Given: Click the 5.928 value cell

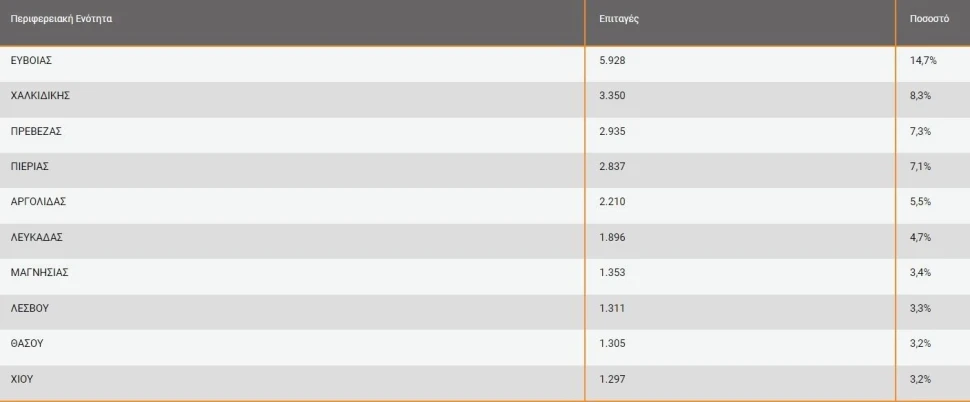Looking at the screenshot, I should click(613, 60).
